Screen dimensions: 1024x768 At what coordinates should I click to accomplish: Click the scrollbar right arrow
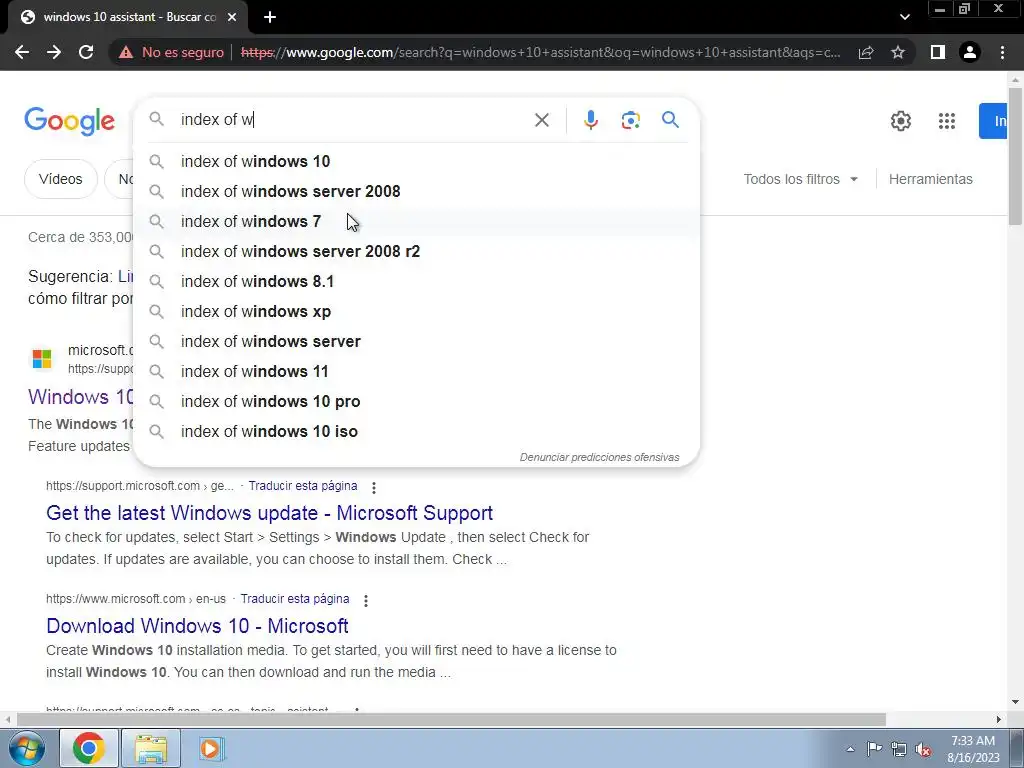(999, 719)
